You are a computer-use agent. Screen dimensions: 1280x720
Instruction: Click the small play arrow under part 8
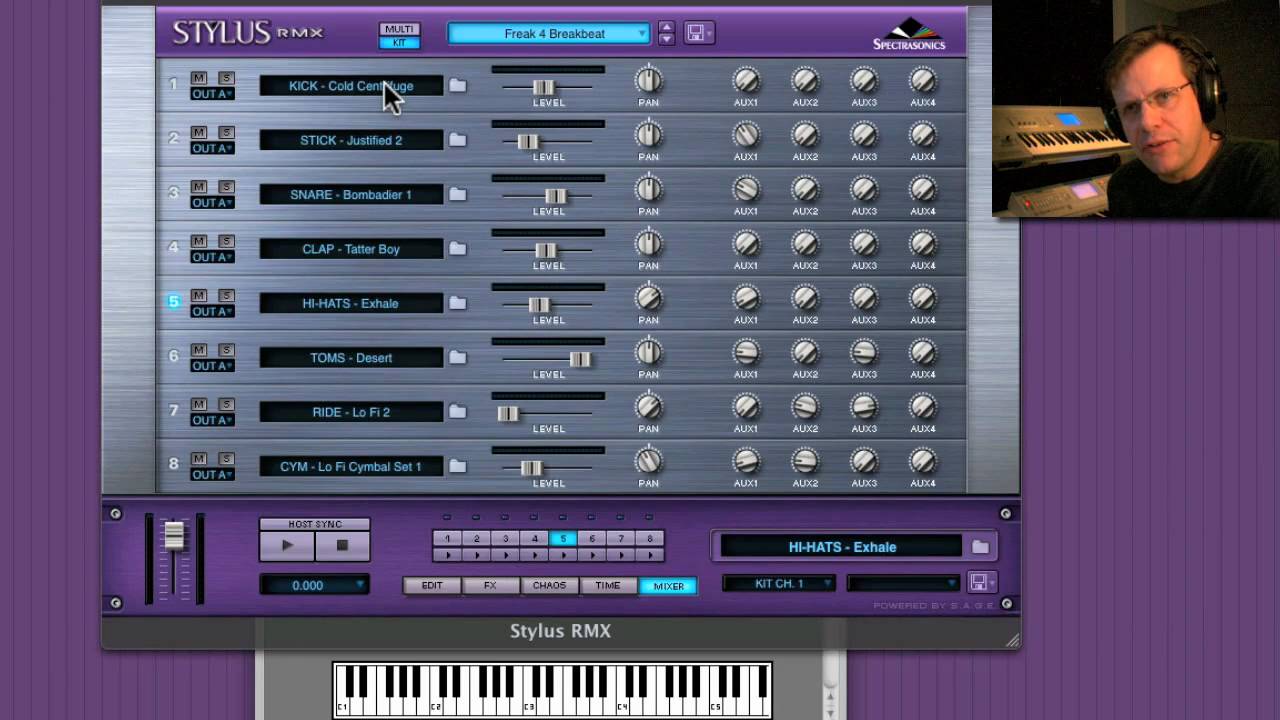pyautogui.click(x=650, y=554)
